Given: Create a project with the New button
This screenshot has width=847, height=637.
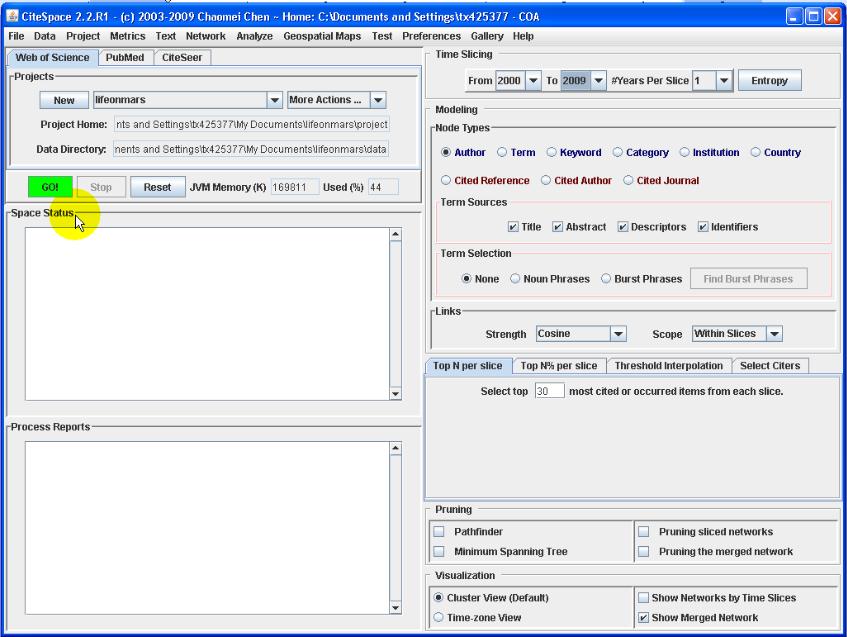Looking at the screenshot, I should coord(64,100).
